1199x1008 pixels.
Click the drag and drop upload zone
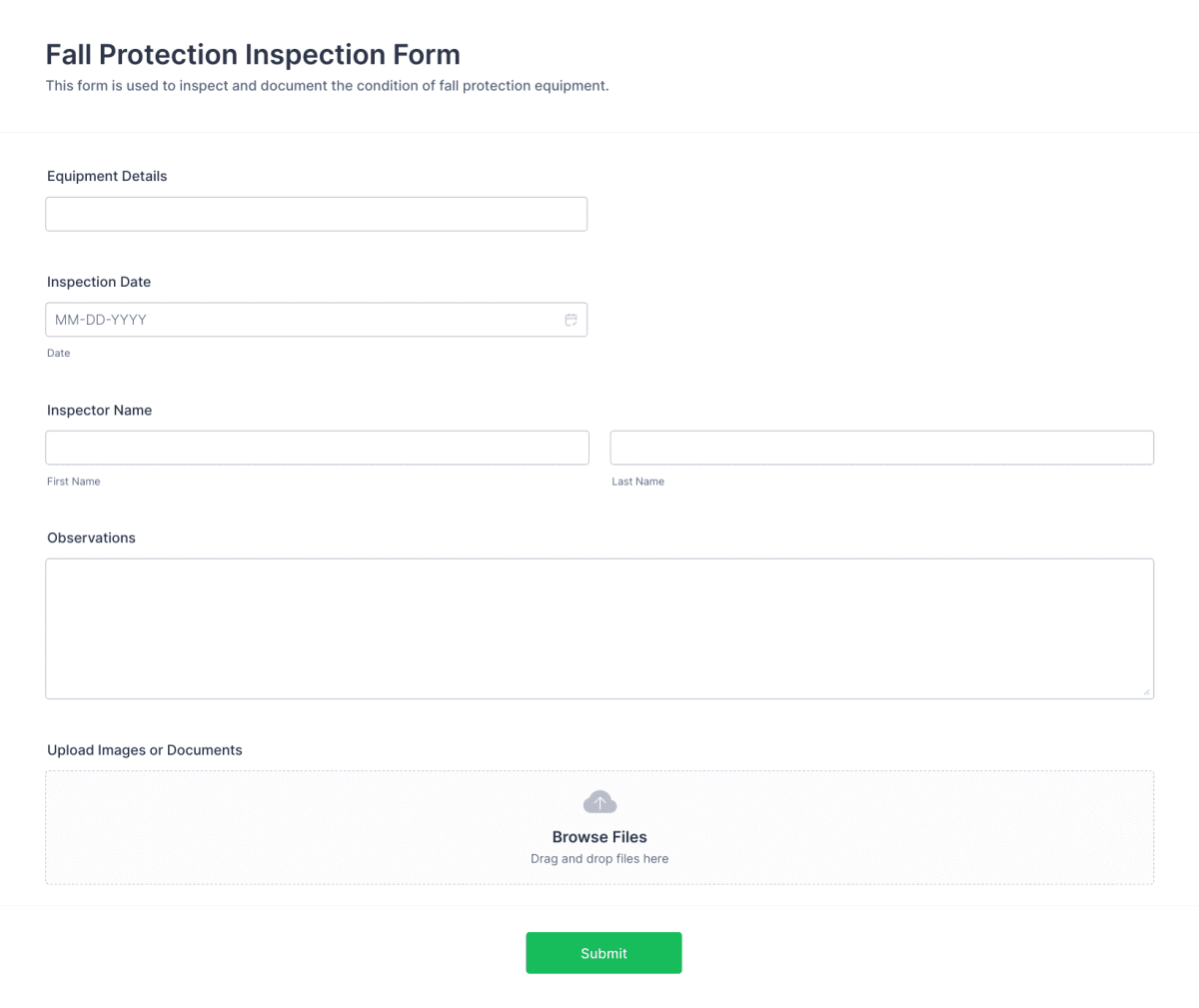(599, 827)
